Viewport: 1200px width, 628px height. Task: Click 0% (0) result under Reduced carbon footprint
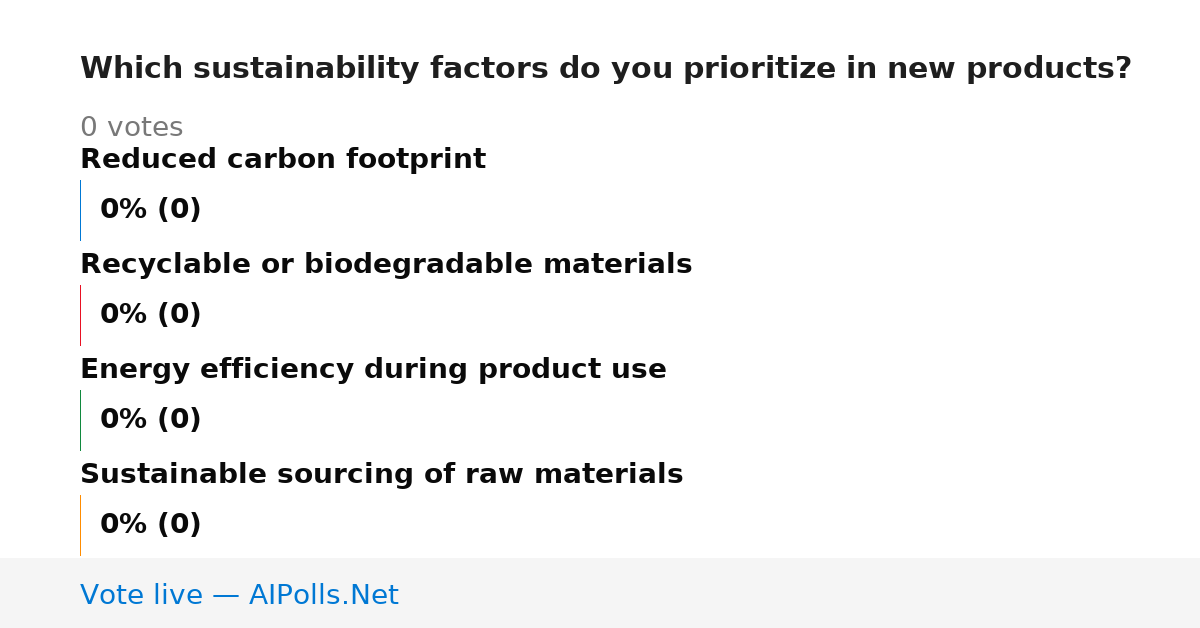(151, 210)
